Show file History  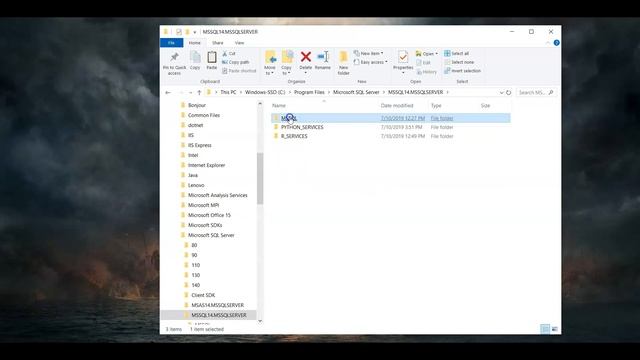(x=427, y=72)
